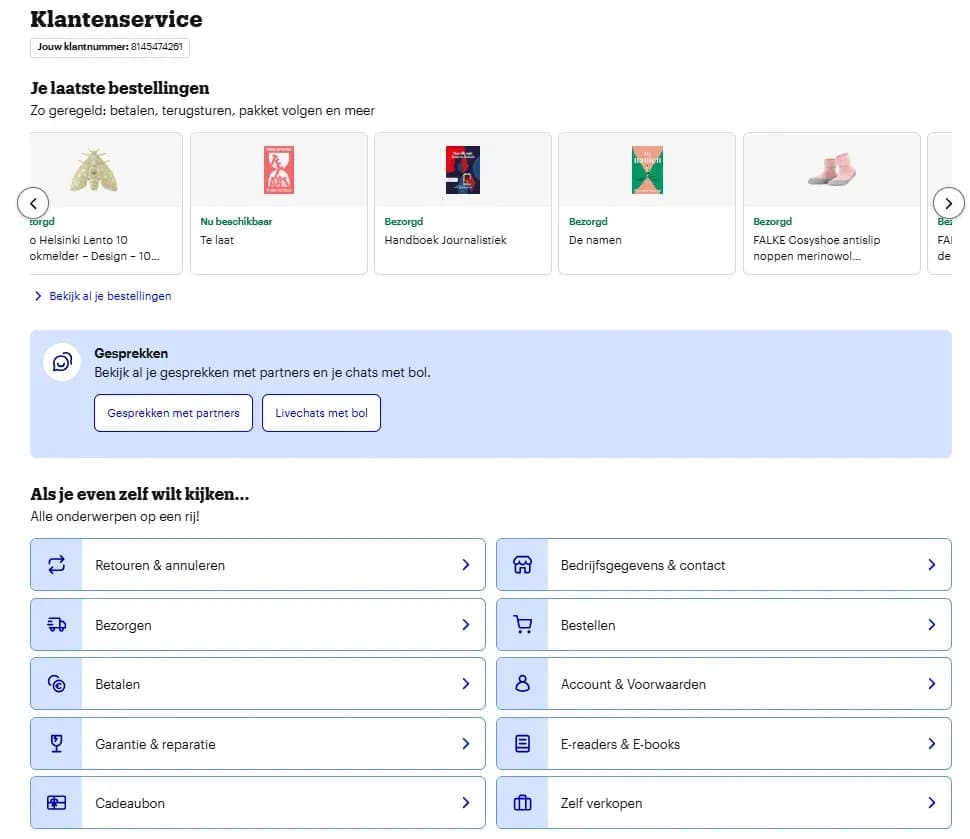Open the Account & Voorwaarden label
Image resolution: width=970 pixels, height=839 pixels.
pyautogui.click(x=633, y=684)
